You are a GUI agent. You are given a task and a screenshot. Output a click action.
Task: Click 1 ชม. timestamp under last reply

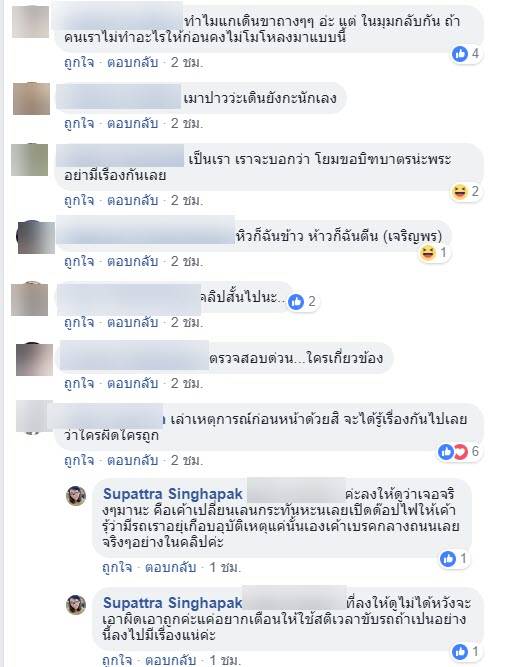coord(225,661)
